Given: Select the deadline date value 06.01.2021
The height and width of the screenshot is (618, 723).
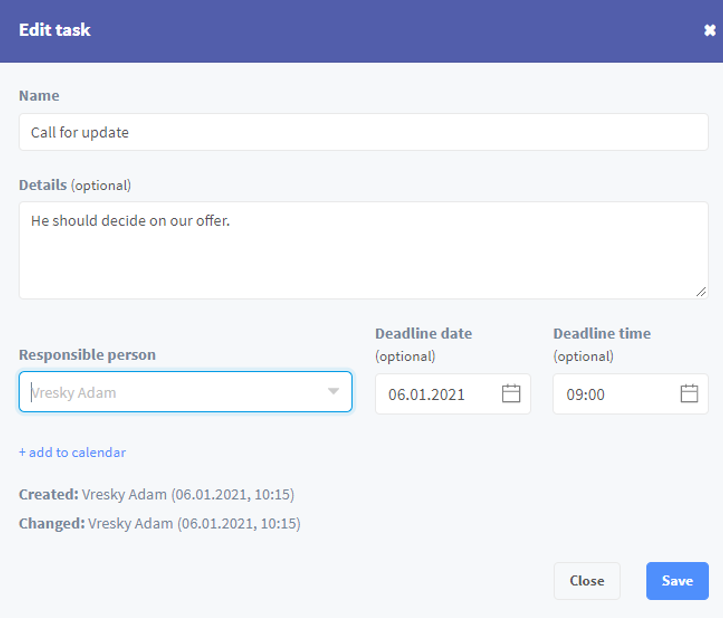Looking at the screenshot, I should click(426, 395).
